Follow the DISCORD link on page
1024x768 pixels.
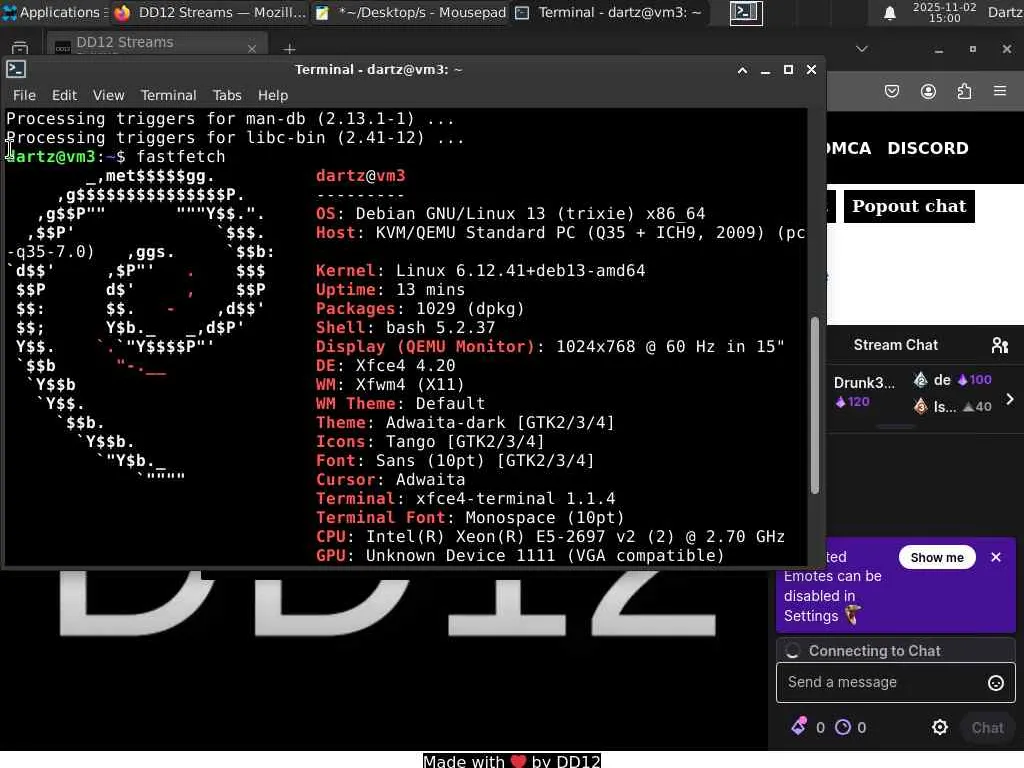[x=927, y=148]
